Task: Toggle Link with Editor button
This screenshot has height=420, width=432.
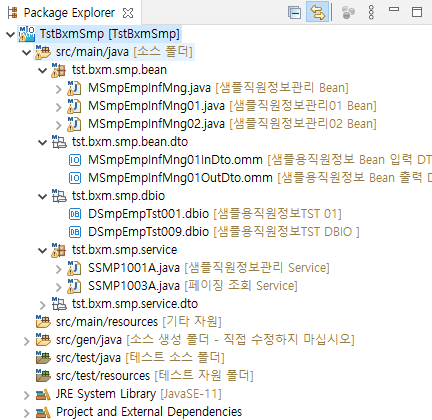Action: 317,12
